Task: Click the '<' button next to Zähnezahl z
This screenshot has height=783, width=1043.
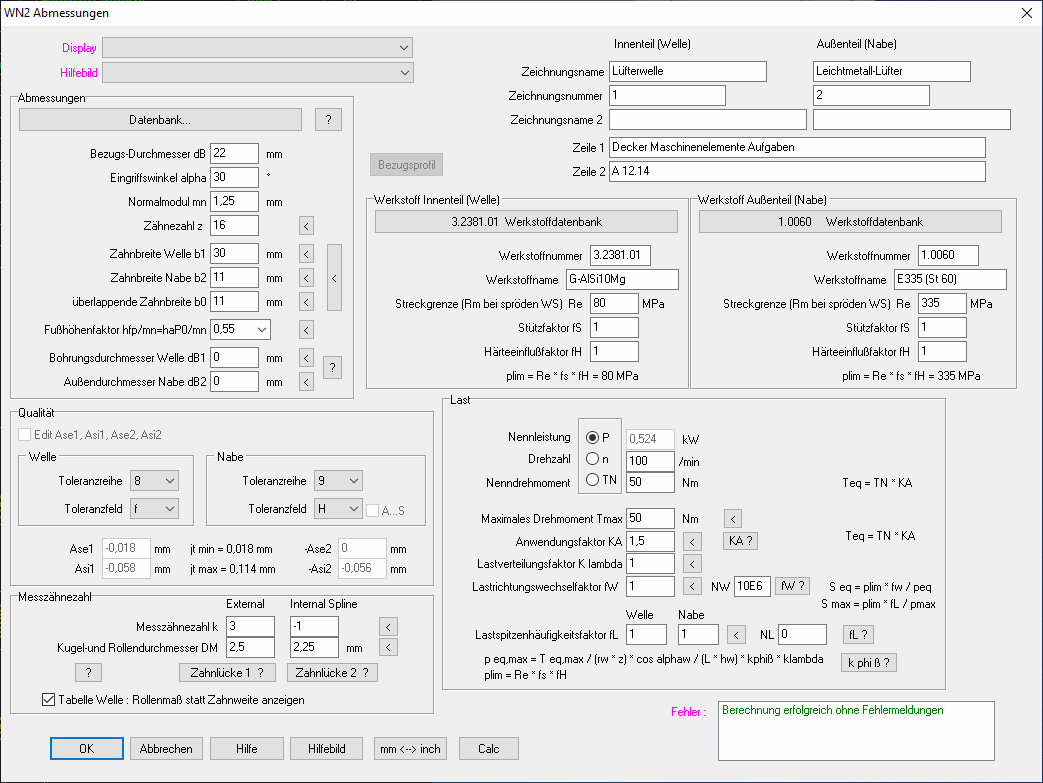Action: (x=307, y=226)
